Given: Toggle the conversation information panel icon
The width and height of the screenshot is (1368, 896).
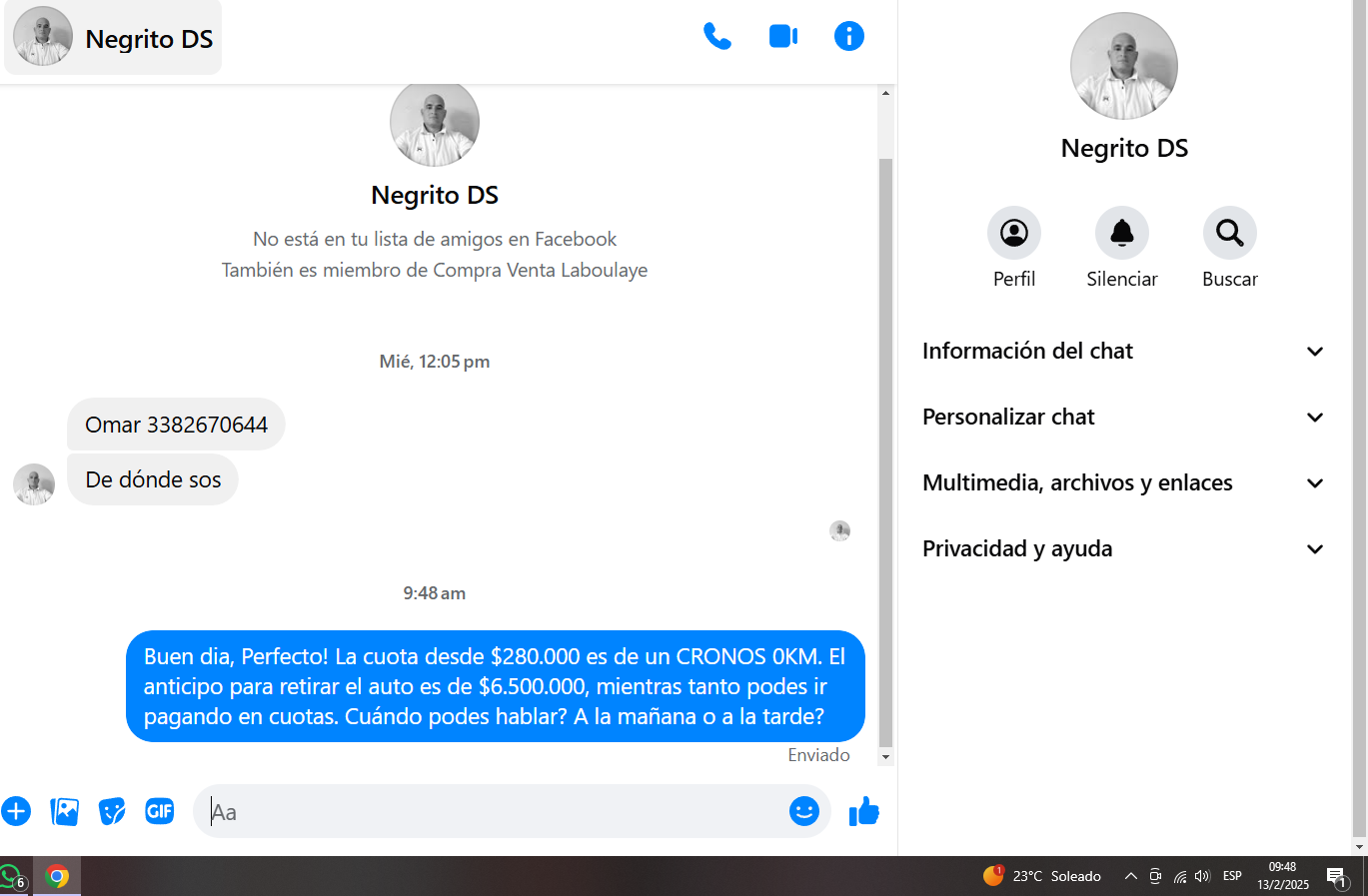Looking at the screenshot, I should click(849, 37).
